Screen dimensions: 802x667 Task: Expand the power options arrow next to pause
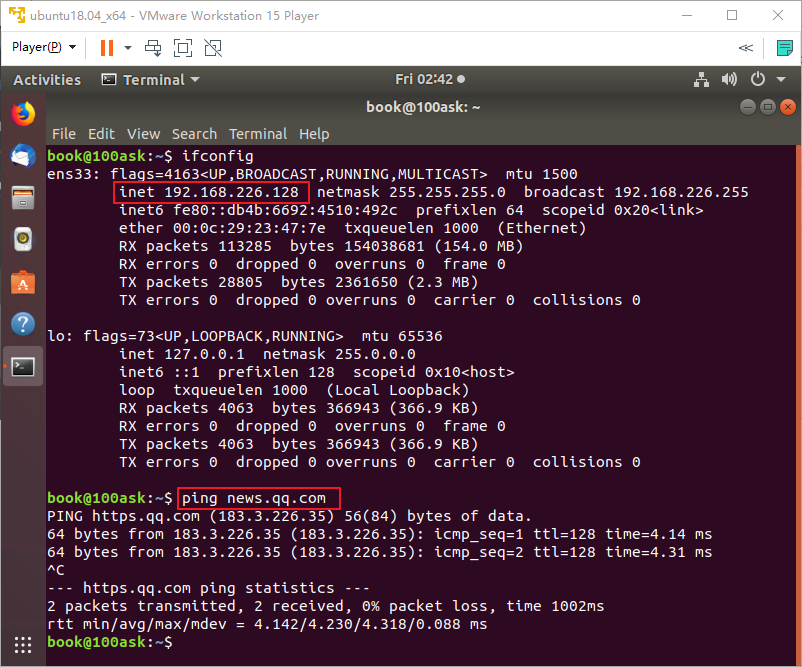pyautogui.click(x=128, y=48)
